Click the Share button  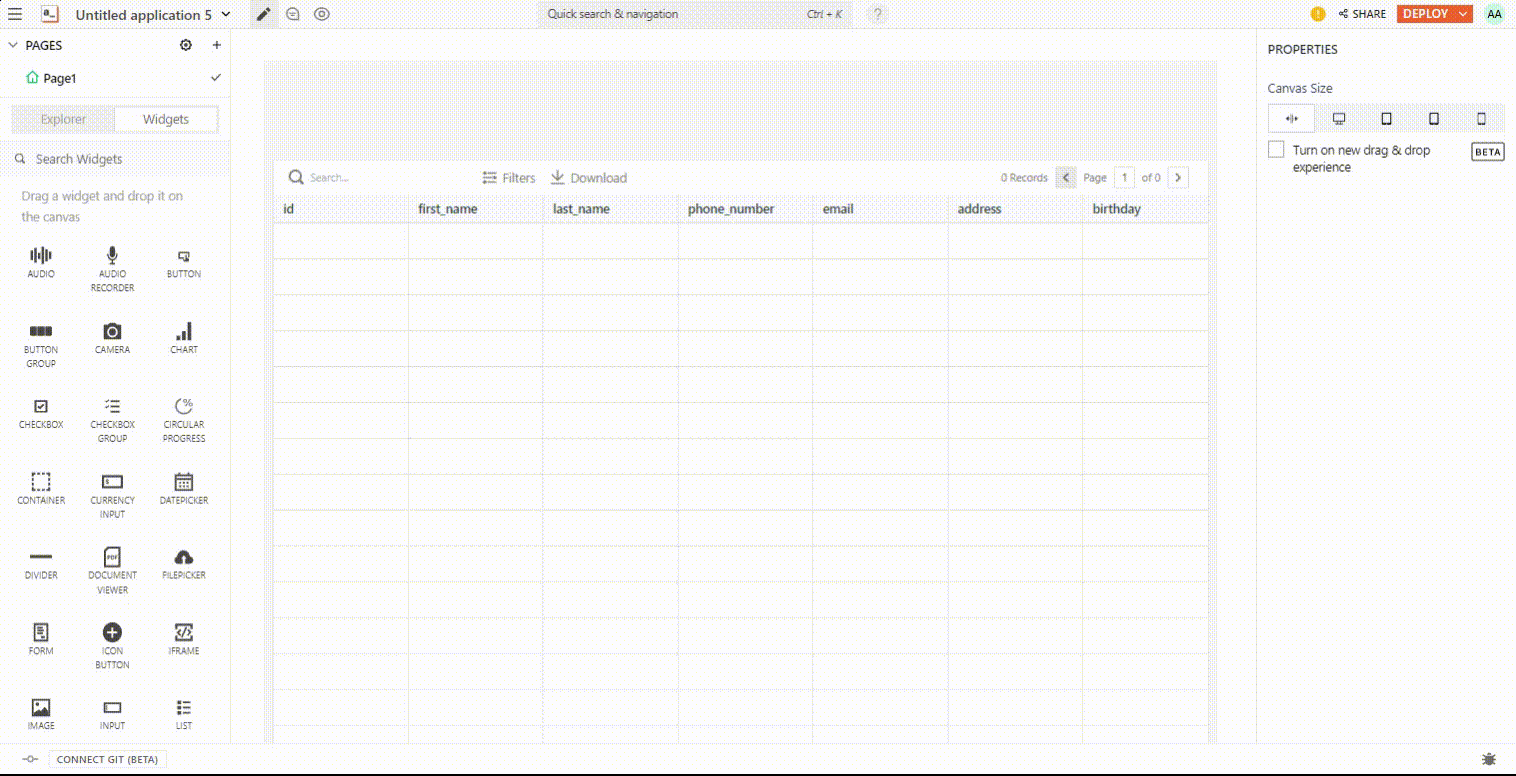[1361, 14]
